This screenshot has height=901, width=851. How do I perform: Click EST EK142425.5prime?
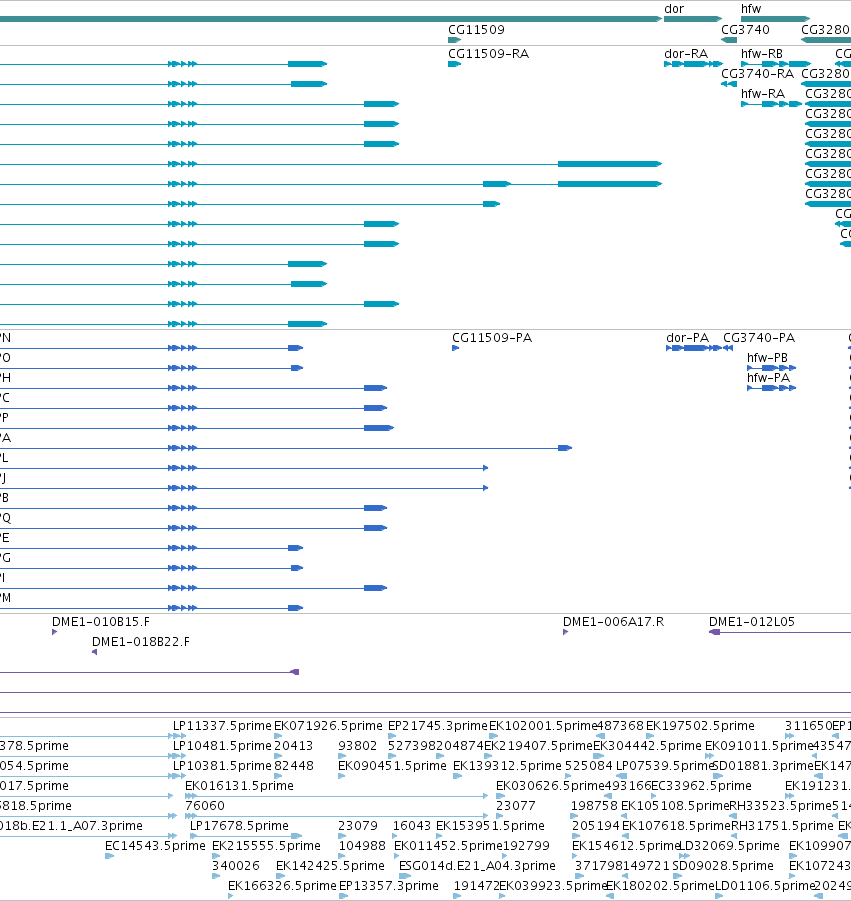click(330, 866)
